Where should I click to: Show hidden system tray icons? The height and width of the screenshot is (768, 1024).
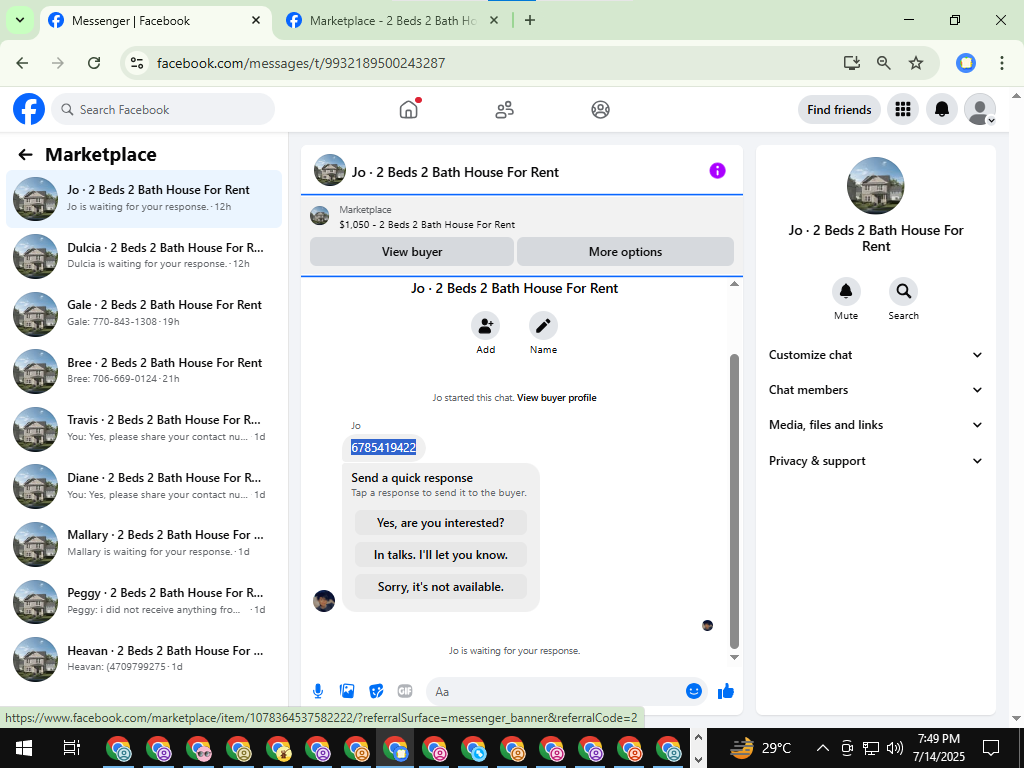pos(823,748)
